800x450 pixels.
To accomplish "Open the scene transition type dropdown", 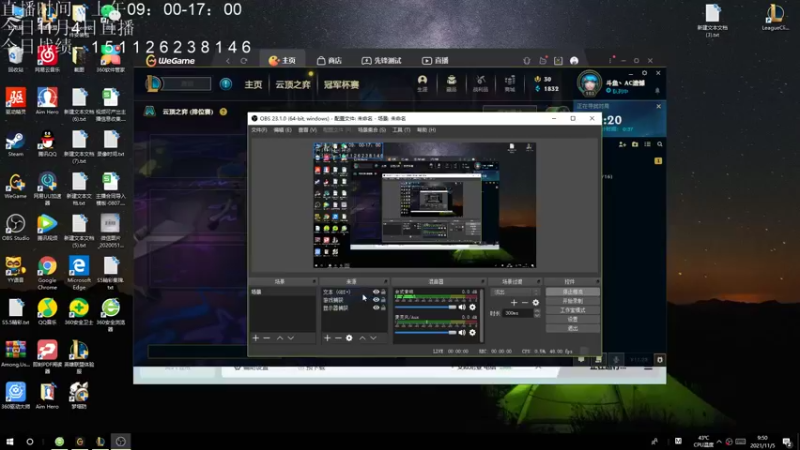I will tap(515, 292).
